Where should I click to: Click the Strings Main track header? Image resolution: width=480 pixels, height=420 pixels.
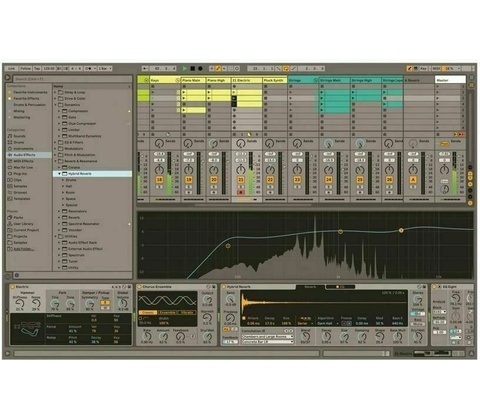(335, 80)
